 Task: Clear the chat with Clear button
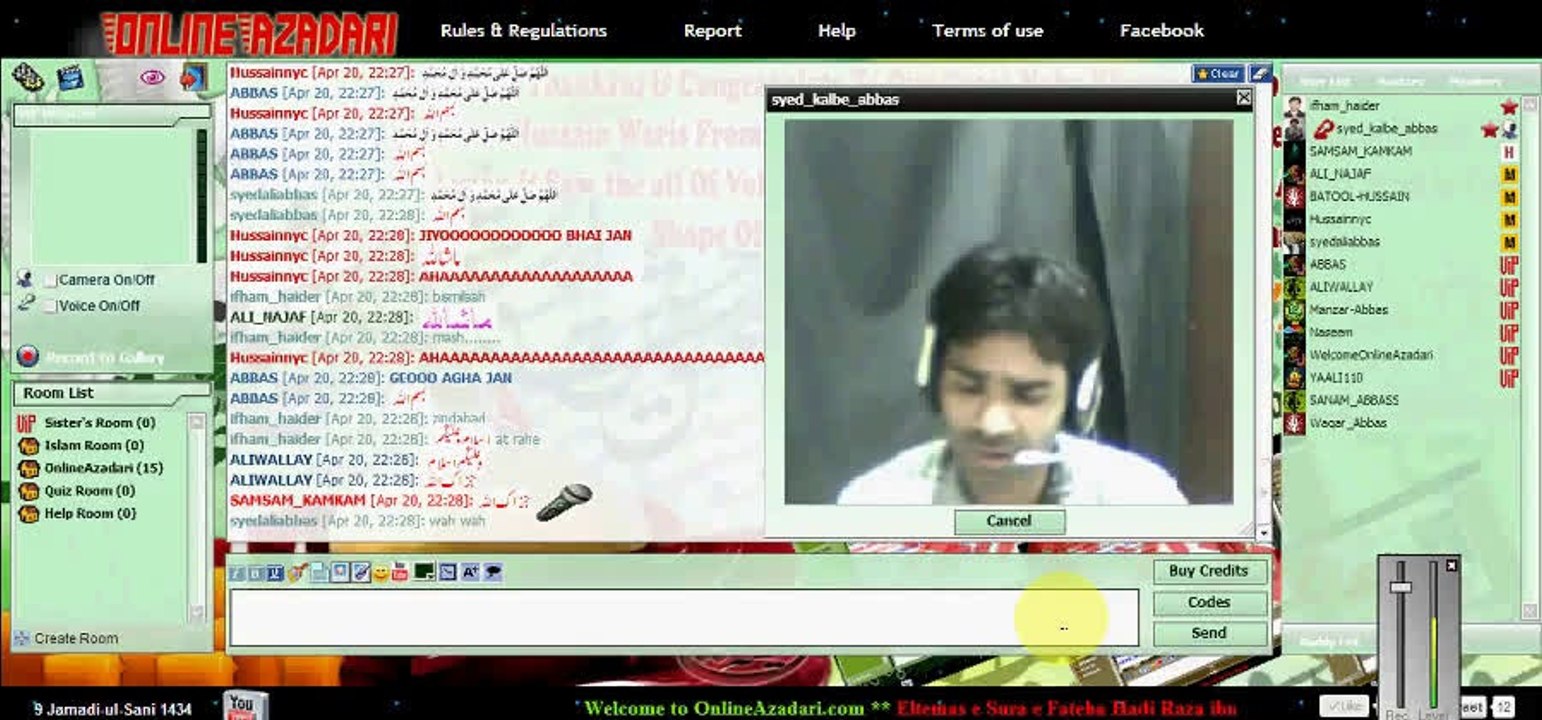click(x=1218, y=74)
